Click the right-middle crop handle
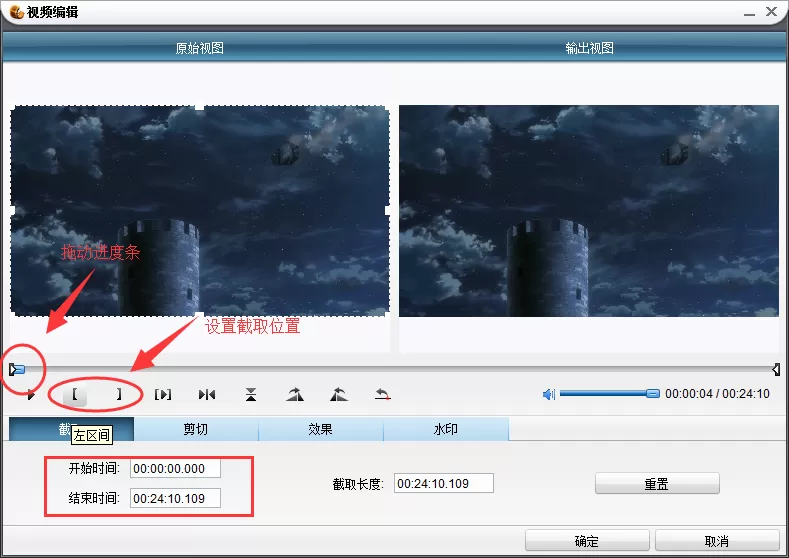The width and height of the screenshot is (789, 558). [x=388, y=210]
